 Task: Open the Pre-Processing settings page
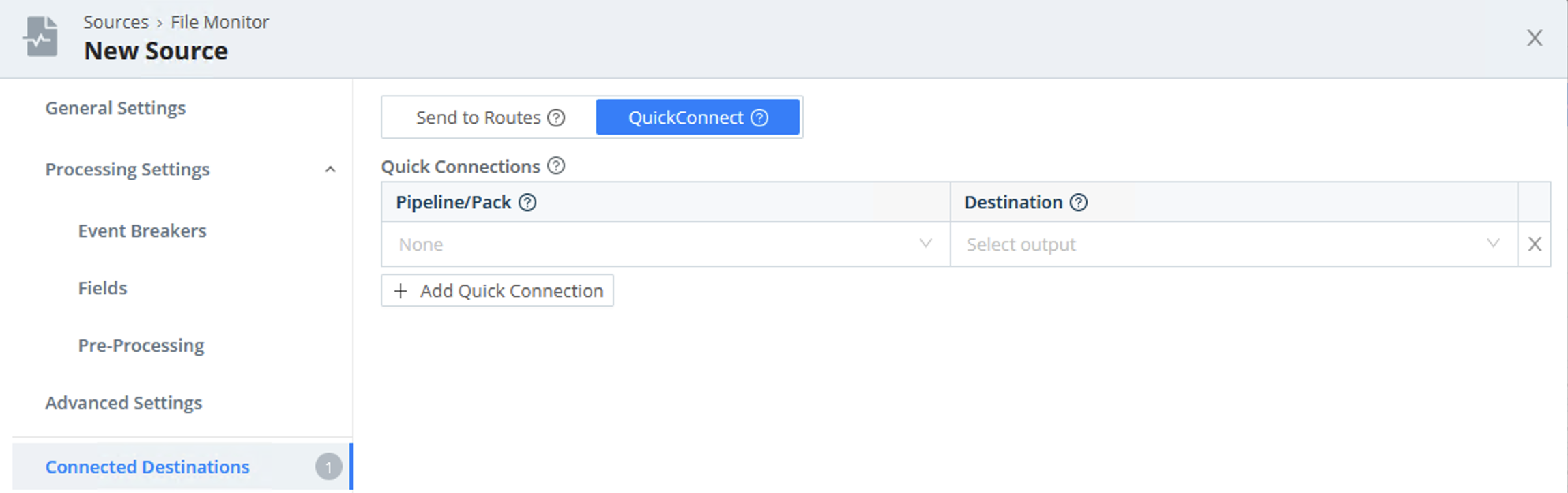click(141, 346)
